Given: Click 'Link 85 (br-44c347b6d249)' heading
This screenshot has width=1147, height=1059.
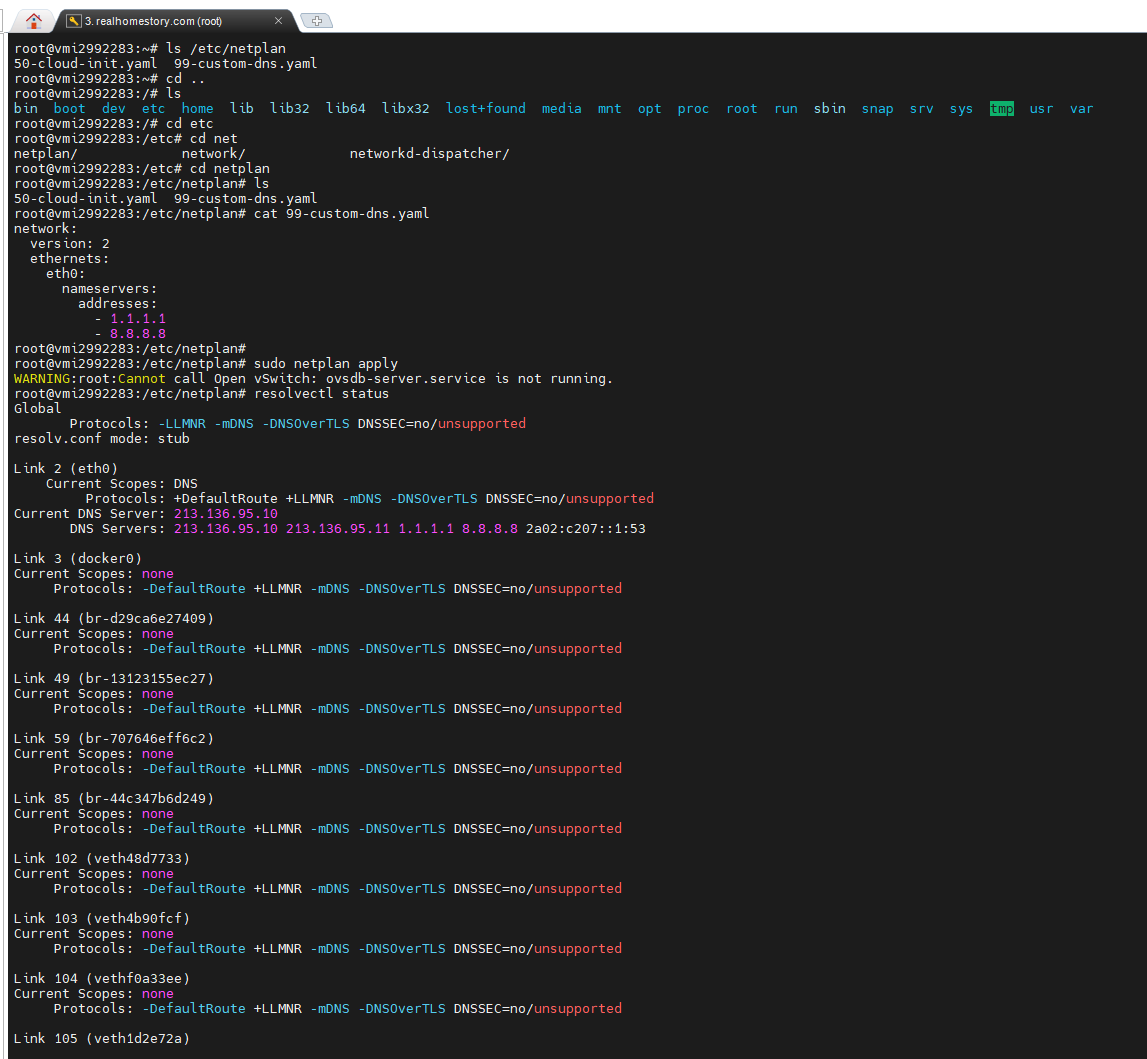Looking at the screenshot, I should pos(113,799).
